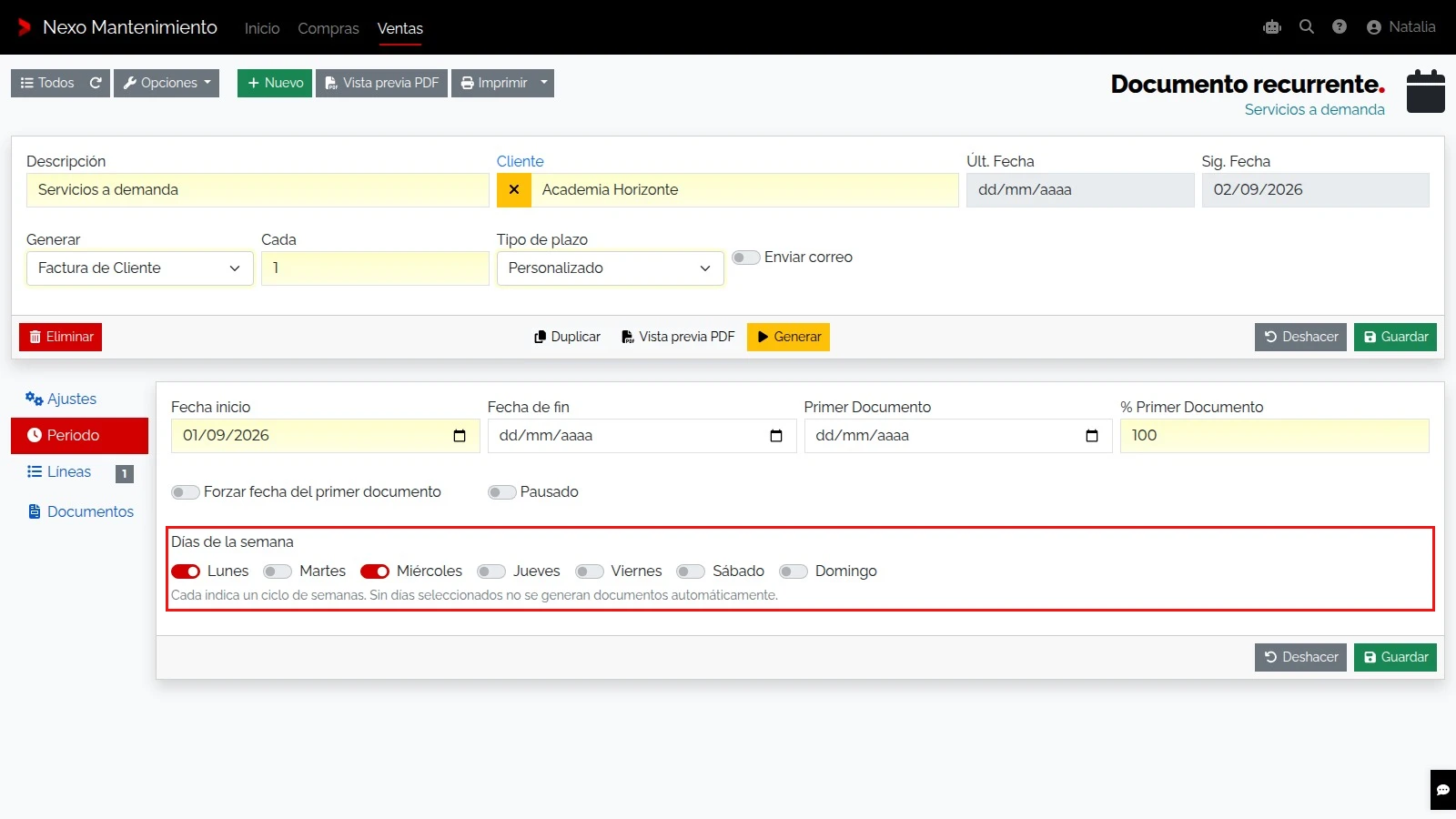This screenshot has width=1456, height=819.
Task: Open the search magnifier icon
Action: [x=1307, y=27]
